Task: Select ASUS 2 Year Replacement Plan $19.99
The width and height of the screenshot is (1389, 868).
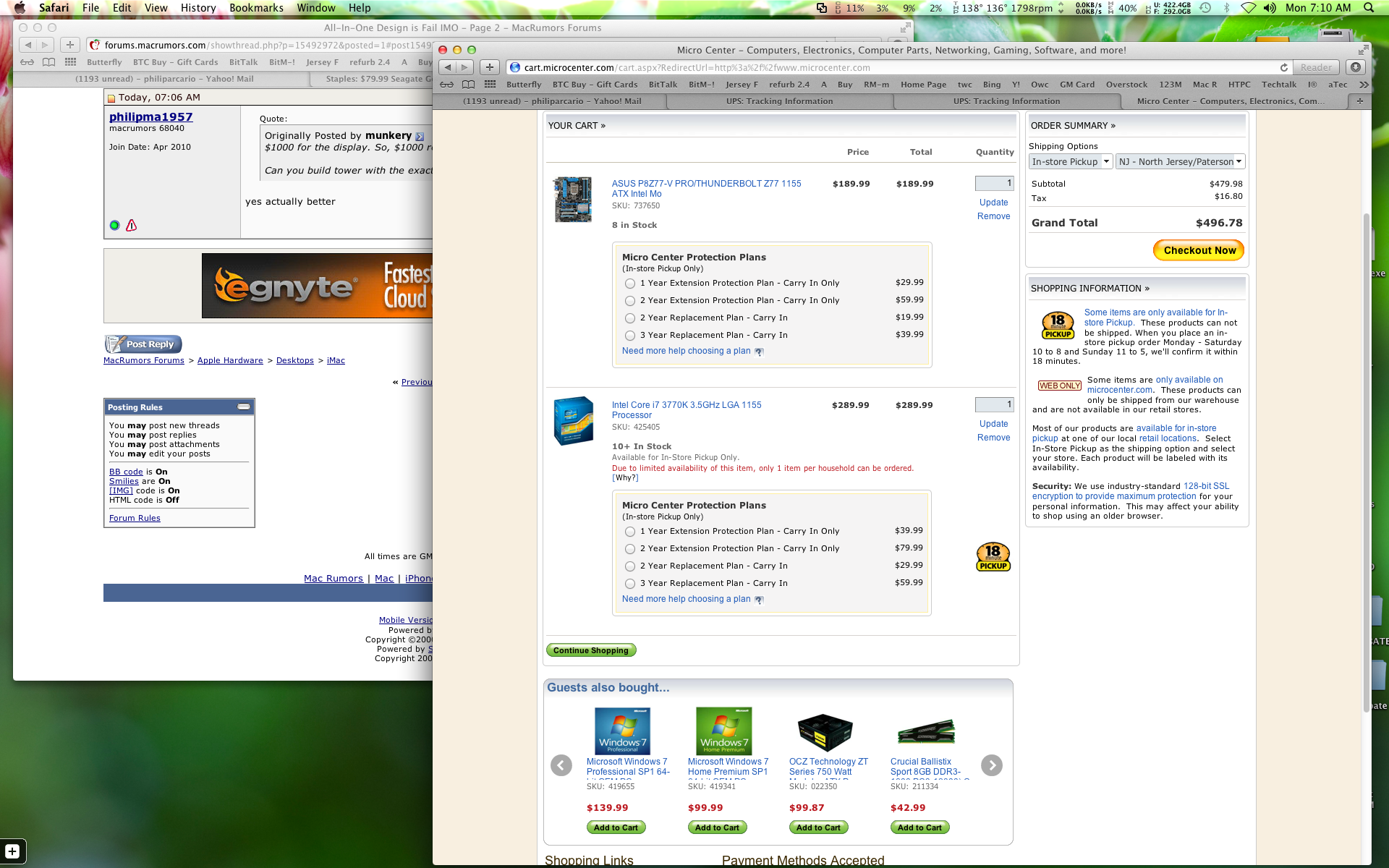Action: [630, 318]
